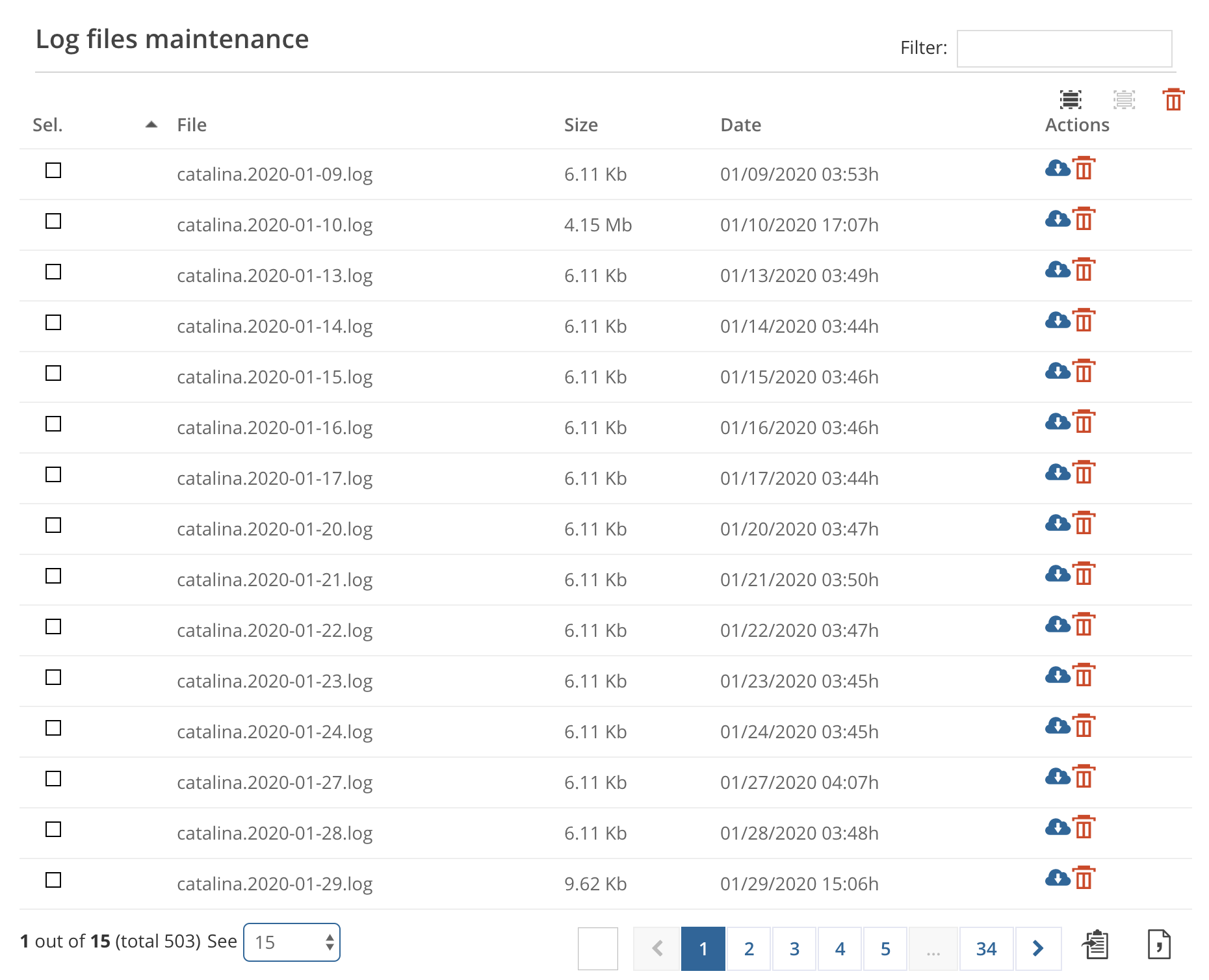Click the sort arrow by Sel. column
The image size is (1209, 980).
tap(151, 125)
